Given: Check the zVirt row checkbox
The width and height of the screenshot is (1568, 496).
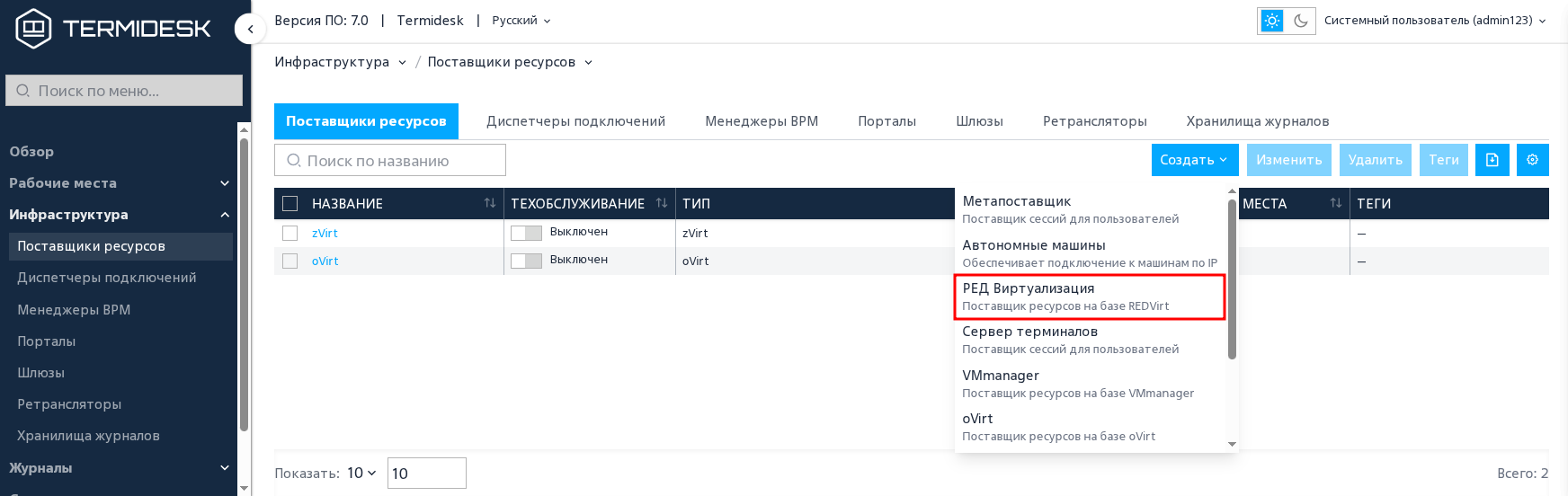Looking at the screenshot, I should pyautogui.click(x=290, y=233).
